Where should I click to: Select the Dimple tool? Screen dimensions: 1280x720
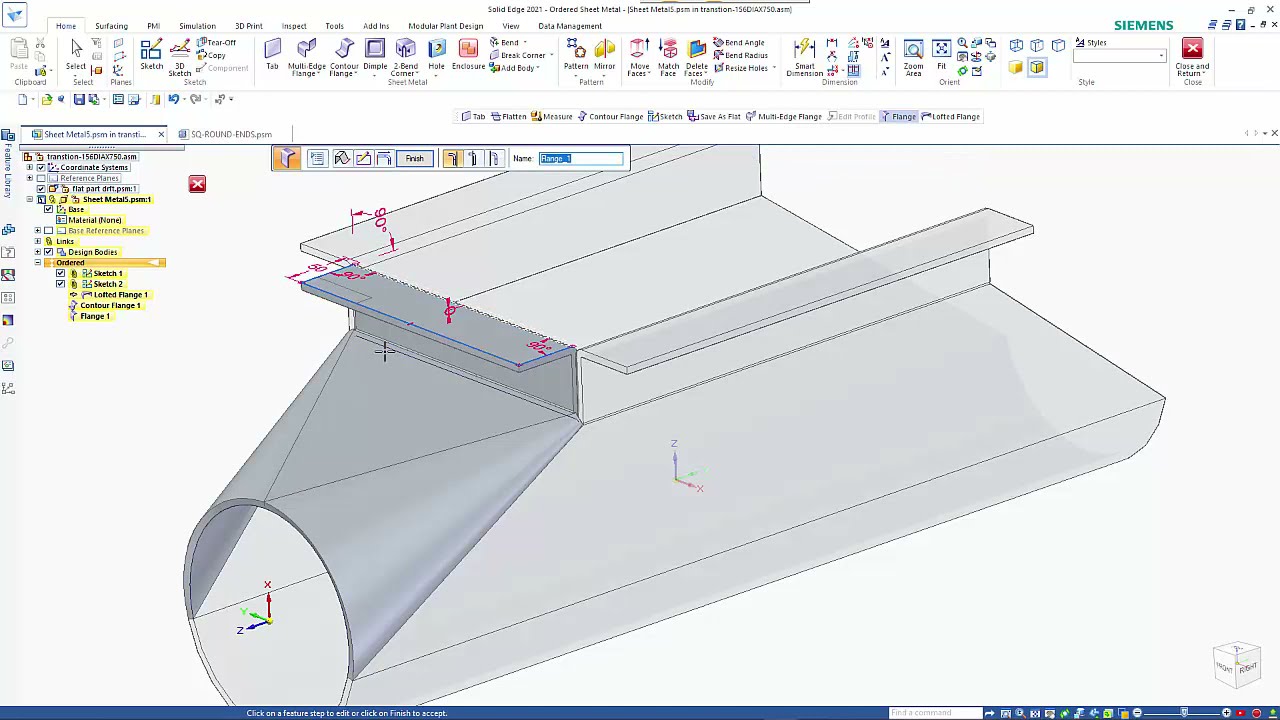[375, 55]
